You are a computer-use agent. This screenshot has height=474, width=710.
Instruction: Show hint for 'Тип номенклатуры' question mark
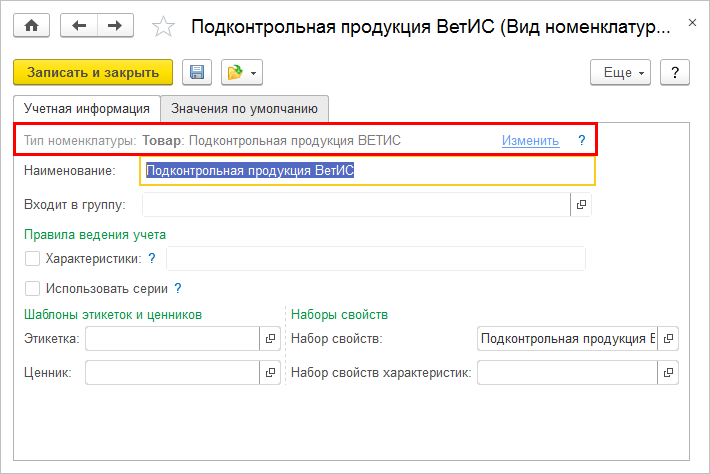tap(582, 140)
